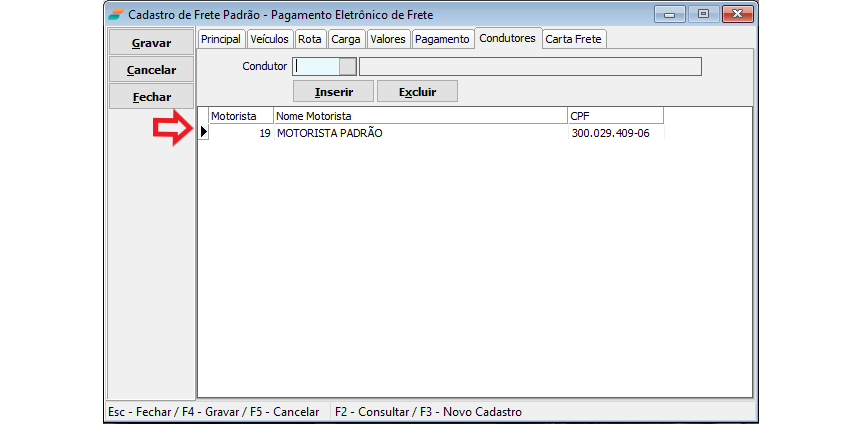Switch to the Veículos tab
The width and height of the screenshot is (862, 424).
click(269, 39)
